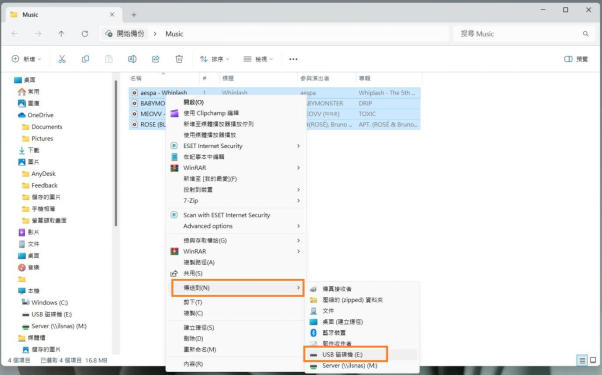Open the AnyDesk folder in sidebar
Viewport: 602px width, 375px height.
[43, 174]
